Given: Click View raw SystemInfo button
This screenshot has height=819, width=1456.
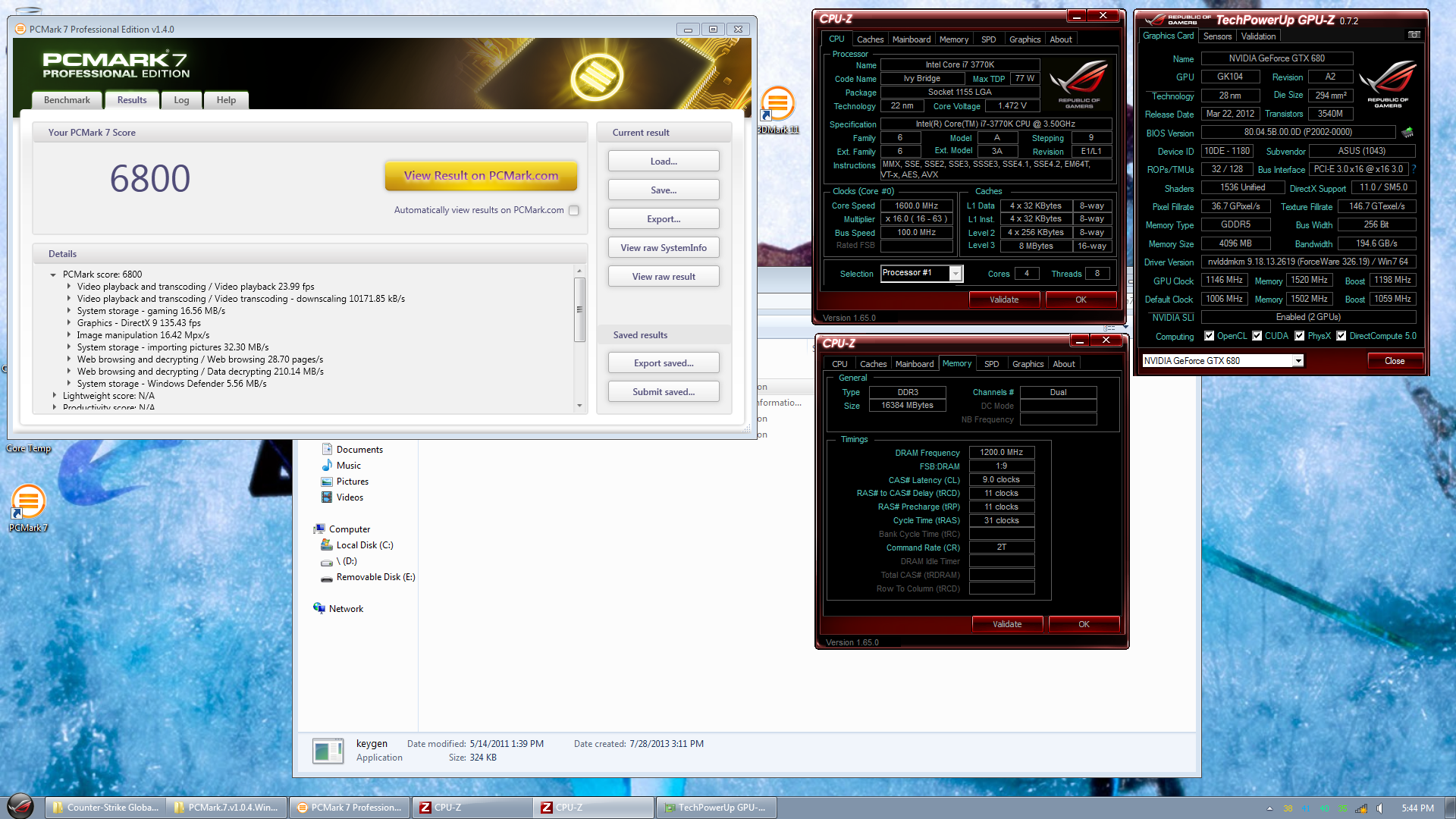Looking at the screenshot, I should (664, 248).
